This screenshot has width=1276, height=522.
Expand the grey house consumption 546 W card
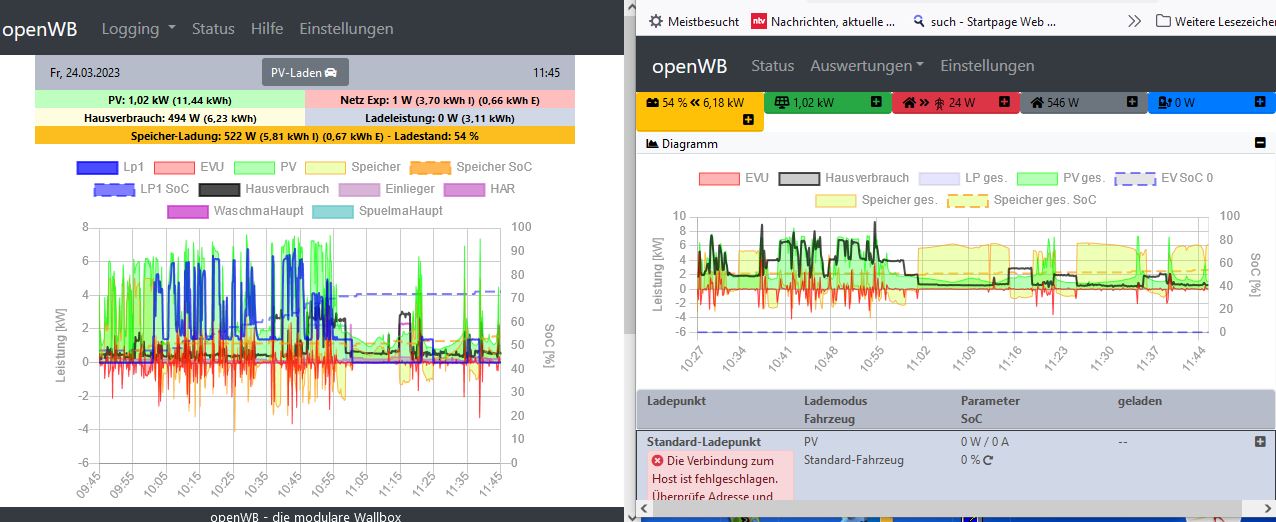[x=1132, y=102]
